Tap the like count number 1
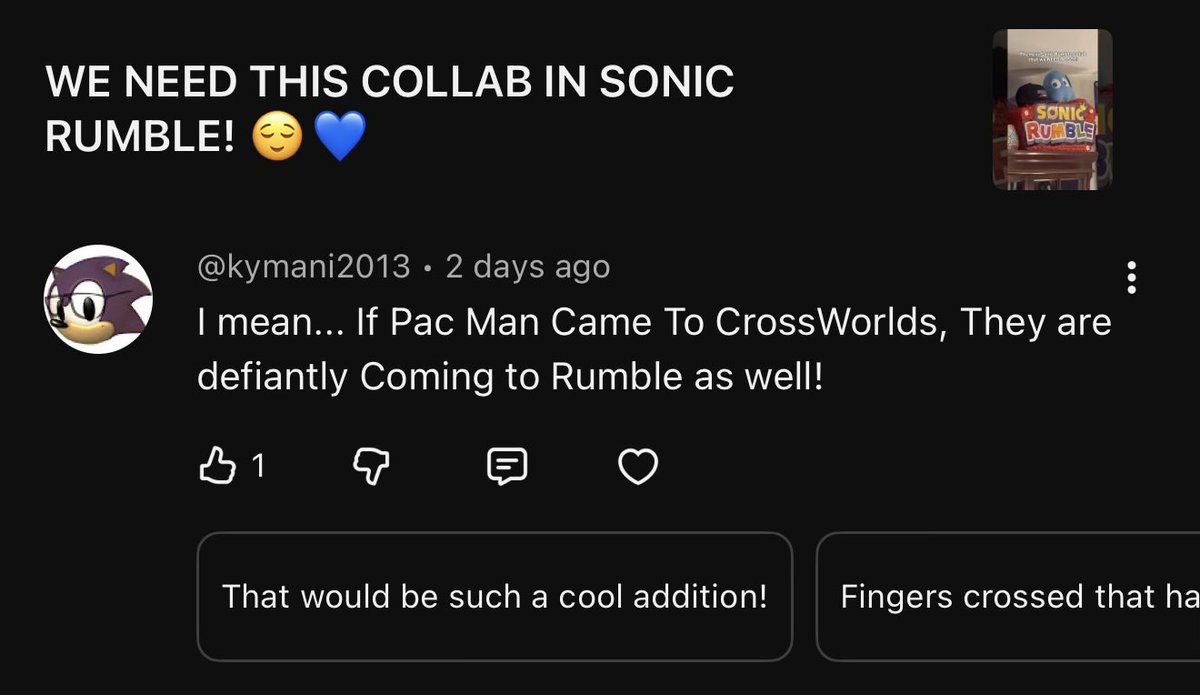 tap(258, 467)
